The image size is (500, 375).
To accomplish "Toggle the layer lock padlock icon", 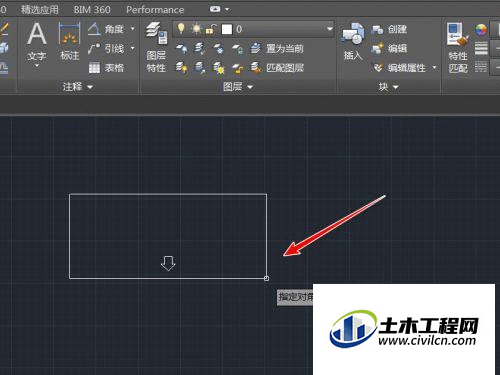I will pos(211,29).
